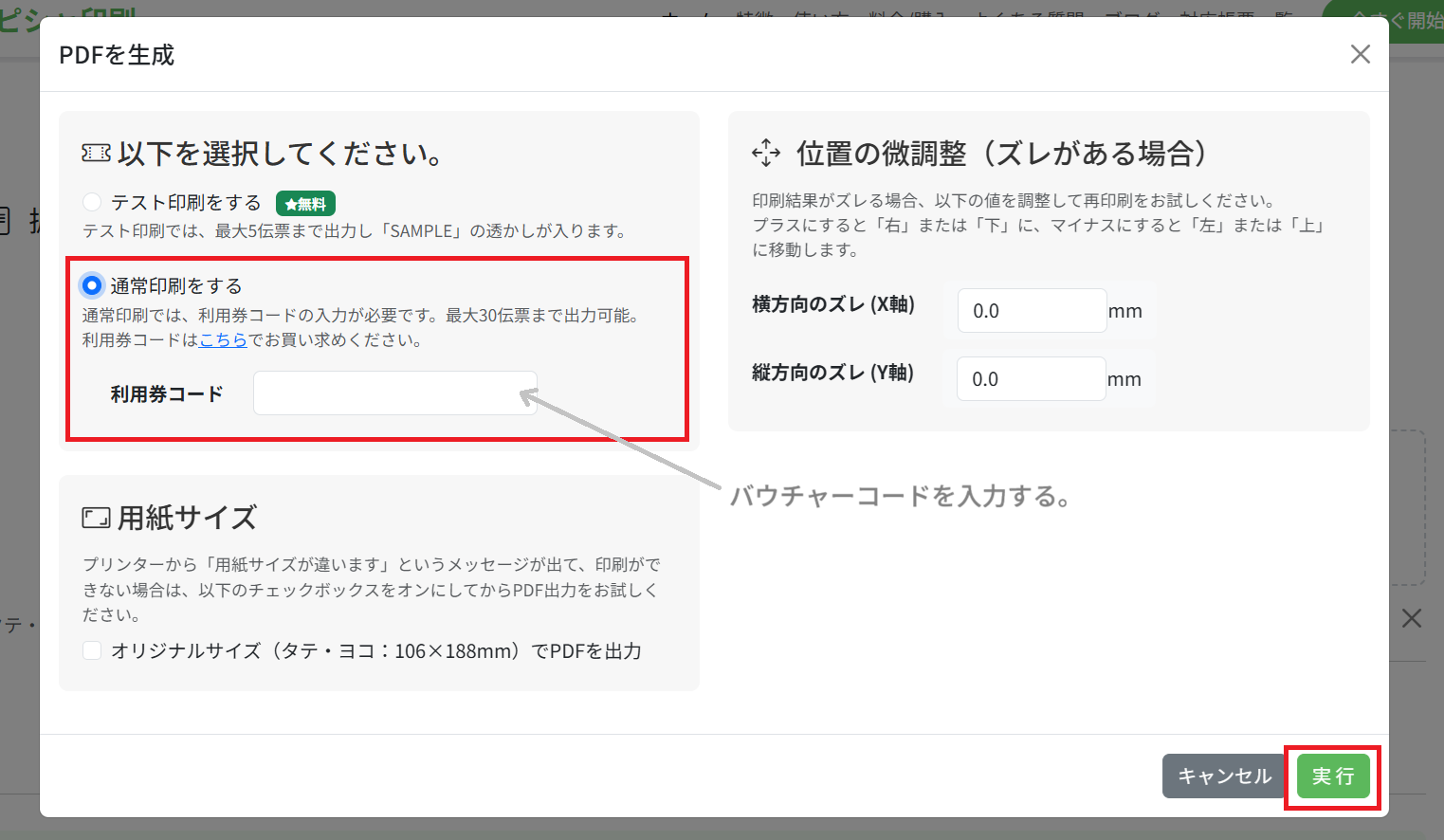Click the green ★無料 badge
This screenshot has width=1444, height=840.
[305, 204]
